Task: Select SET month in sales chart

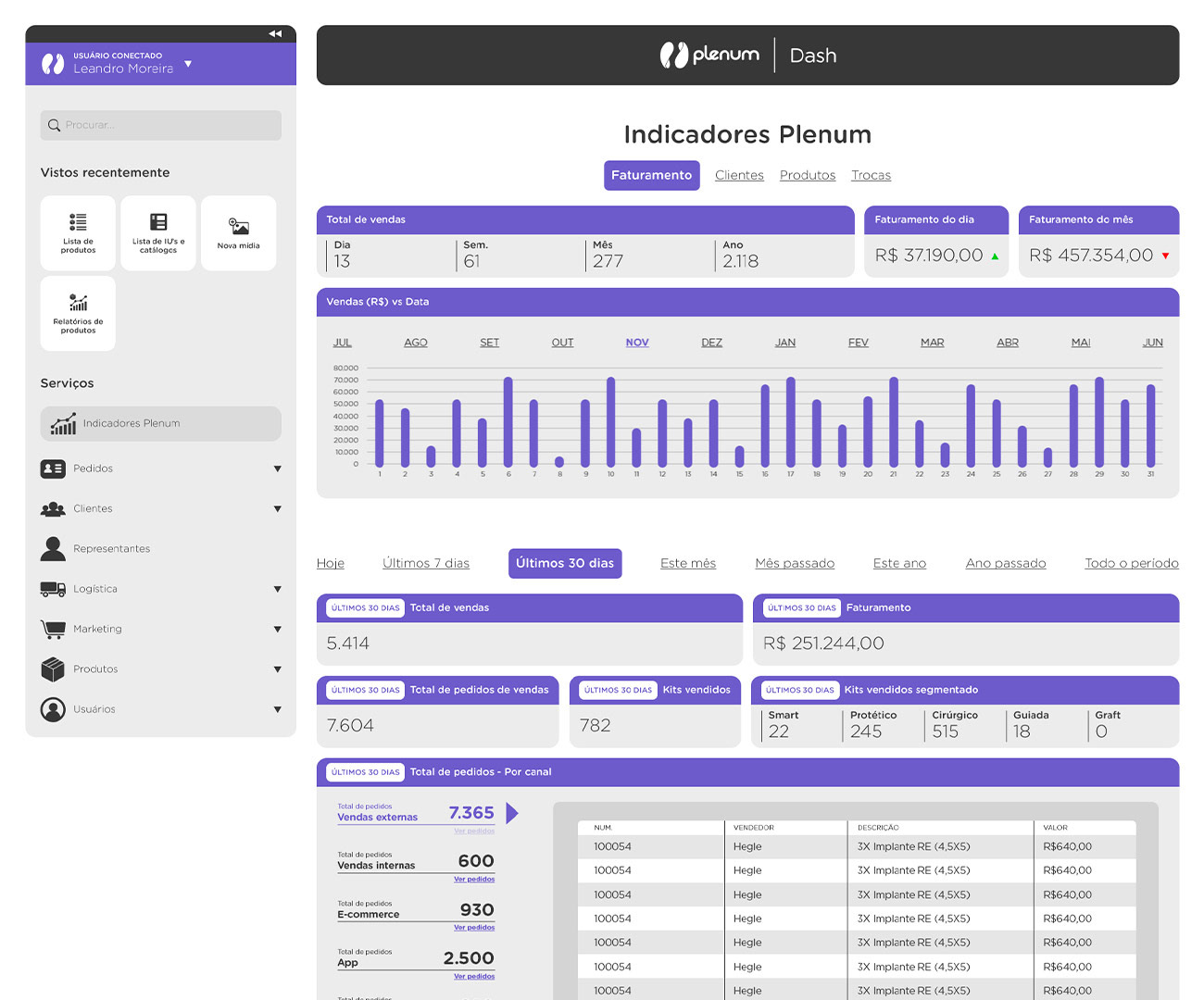Action: [x=490, y=343]
